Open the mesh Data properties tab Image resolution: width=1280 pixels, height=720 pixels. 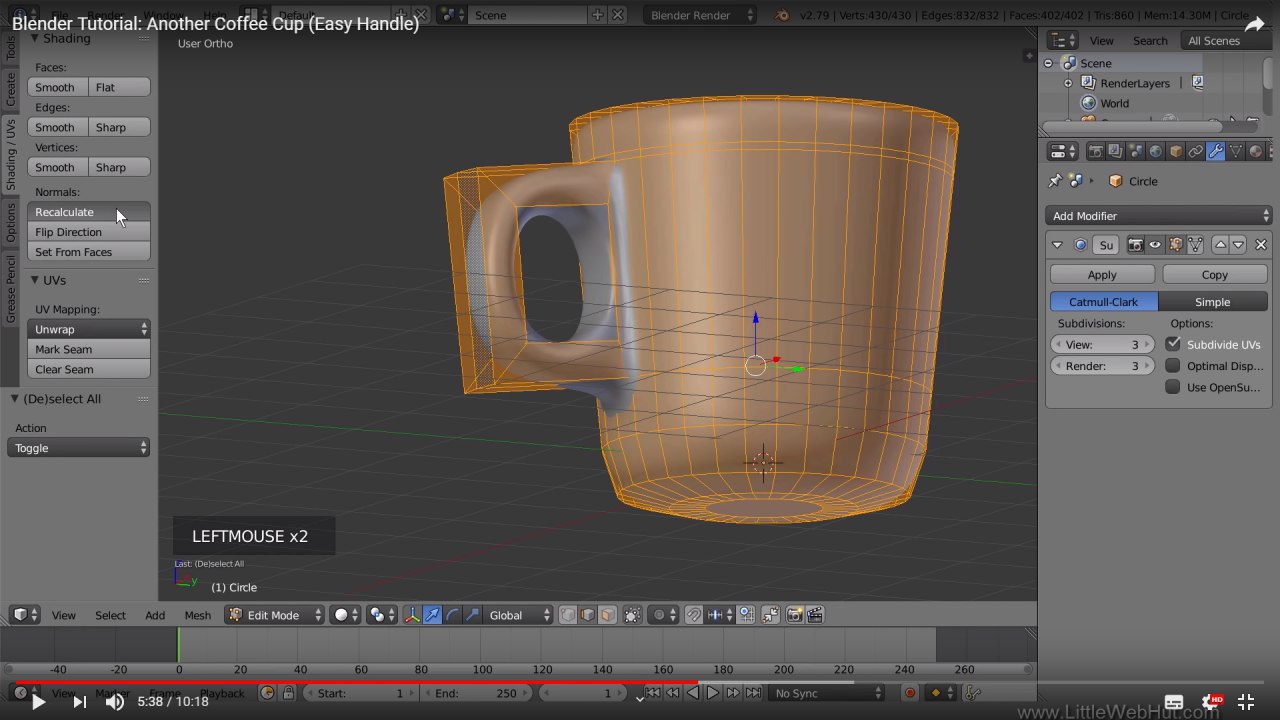[1236, 151]
